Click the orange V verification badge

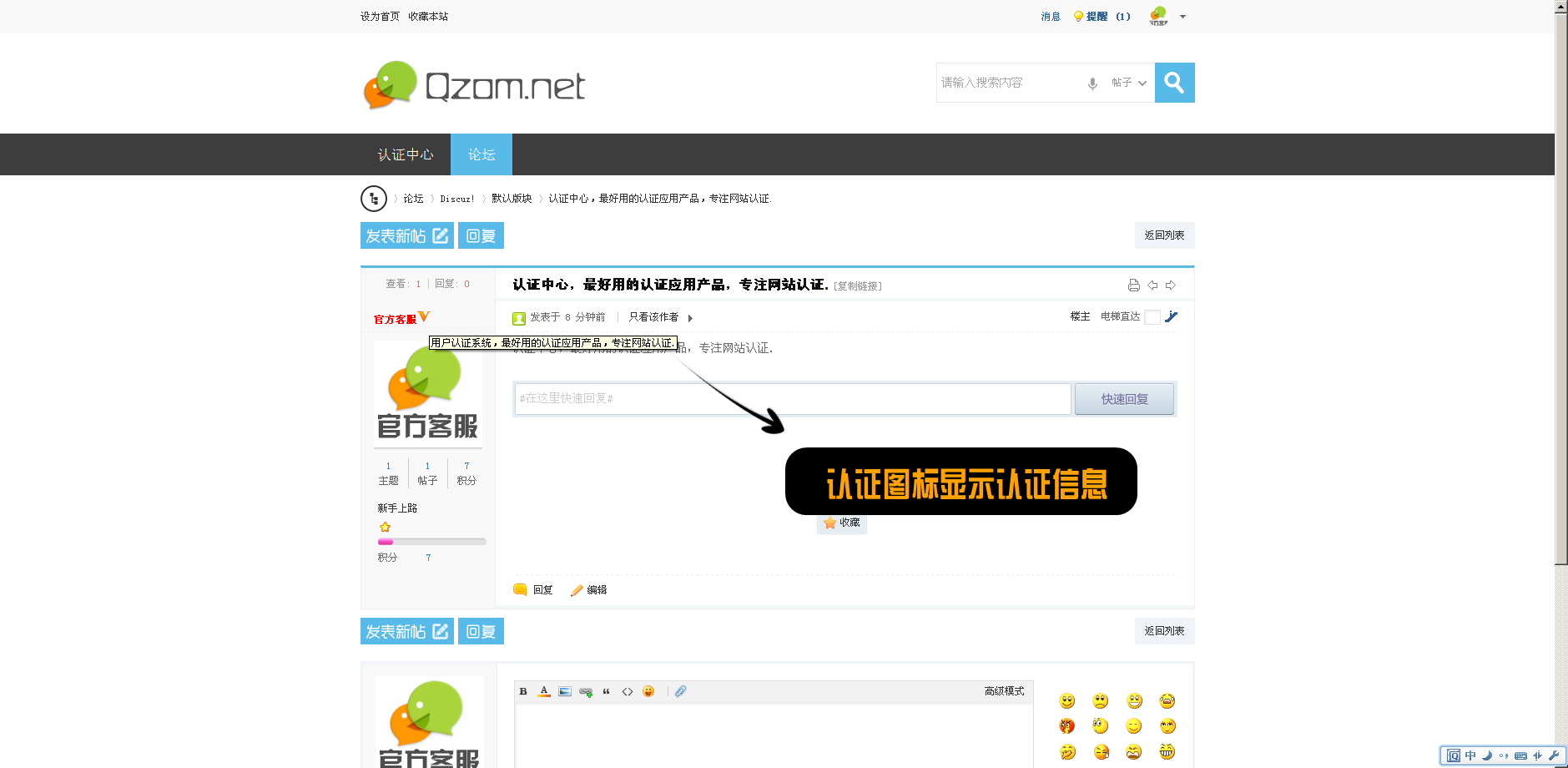click(424, 316)
